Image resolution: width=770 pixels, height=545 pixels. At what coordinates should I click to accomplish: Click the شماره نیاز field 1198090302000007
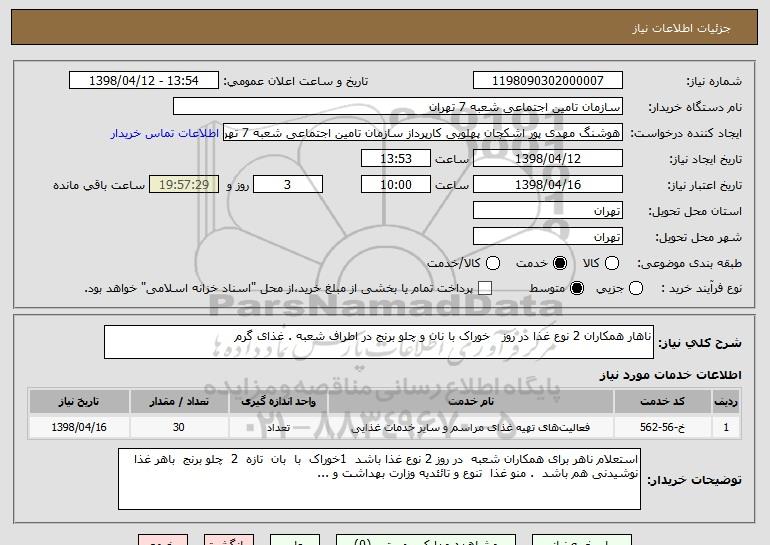548,81
